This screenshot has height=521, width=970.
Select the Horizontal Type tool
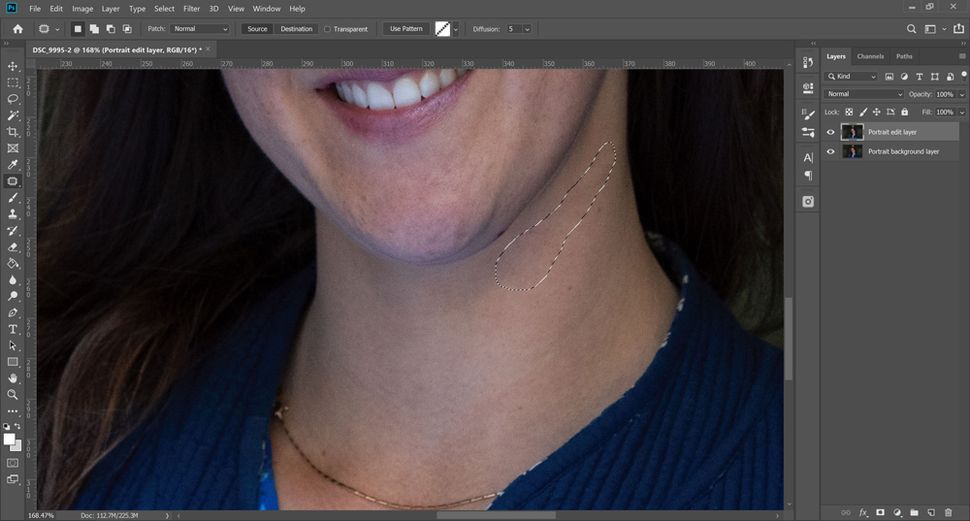pos(12,329)
